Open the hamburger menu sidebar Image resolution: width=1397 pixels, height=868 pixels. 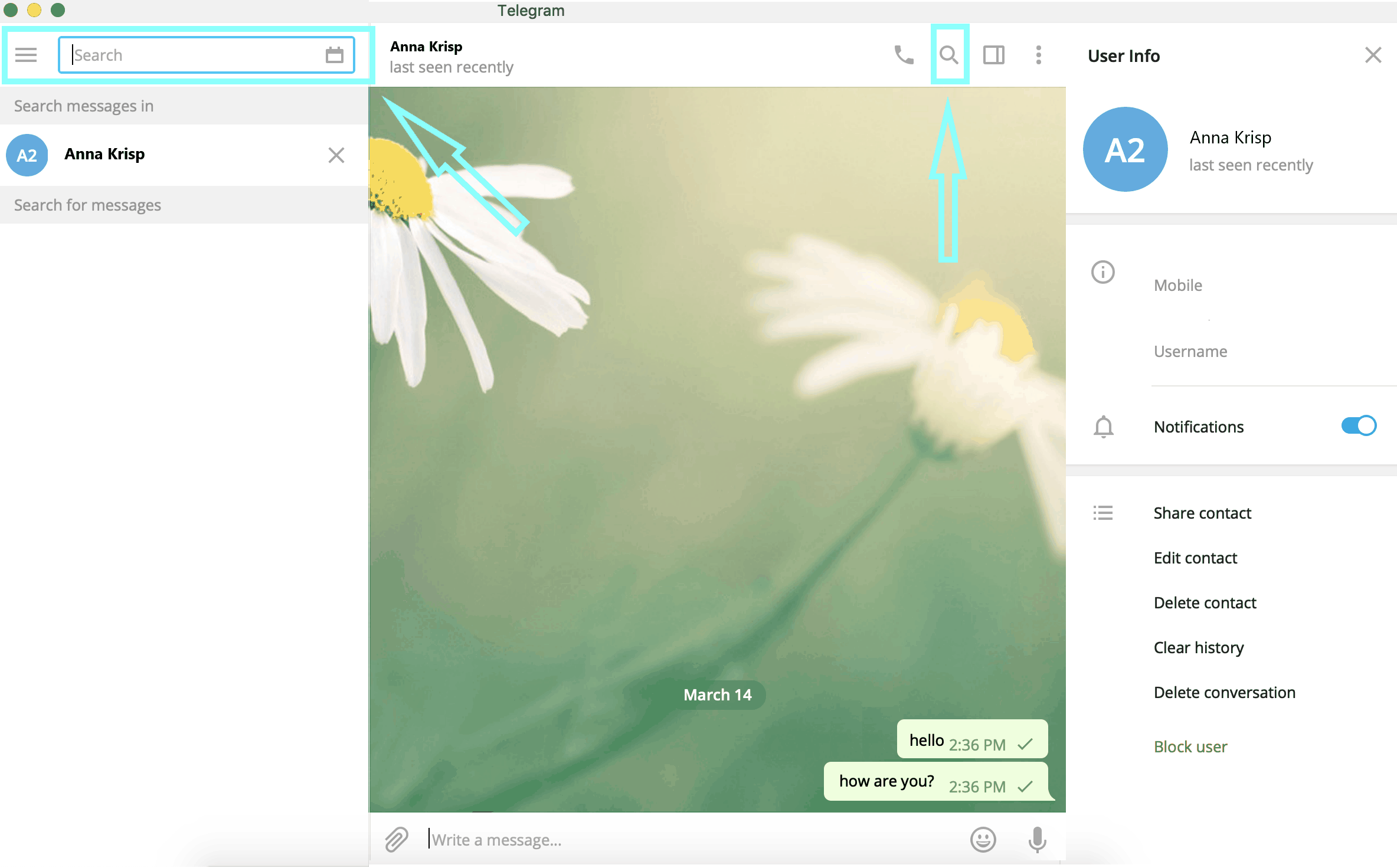coord(26,55)
